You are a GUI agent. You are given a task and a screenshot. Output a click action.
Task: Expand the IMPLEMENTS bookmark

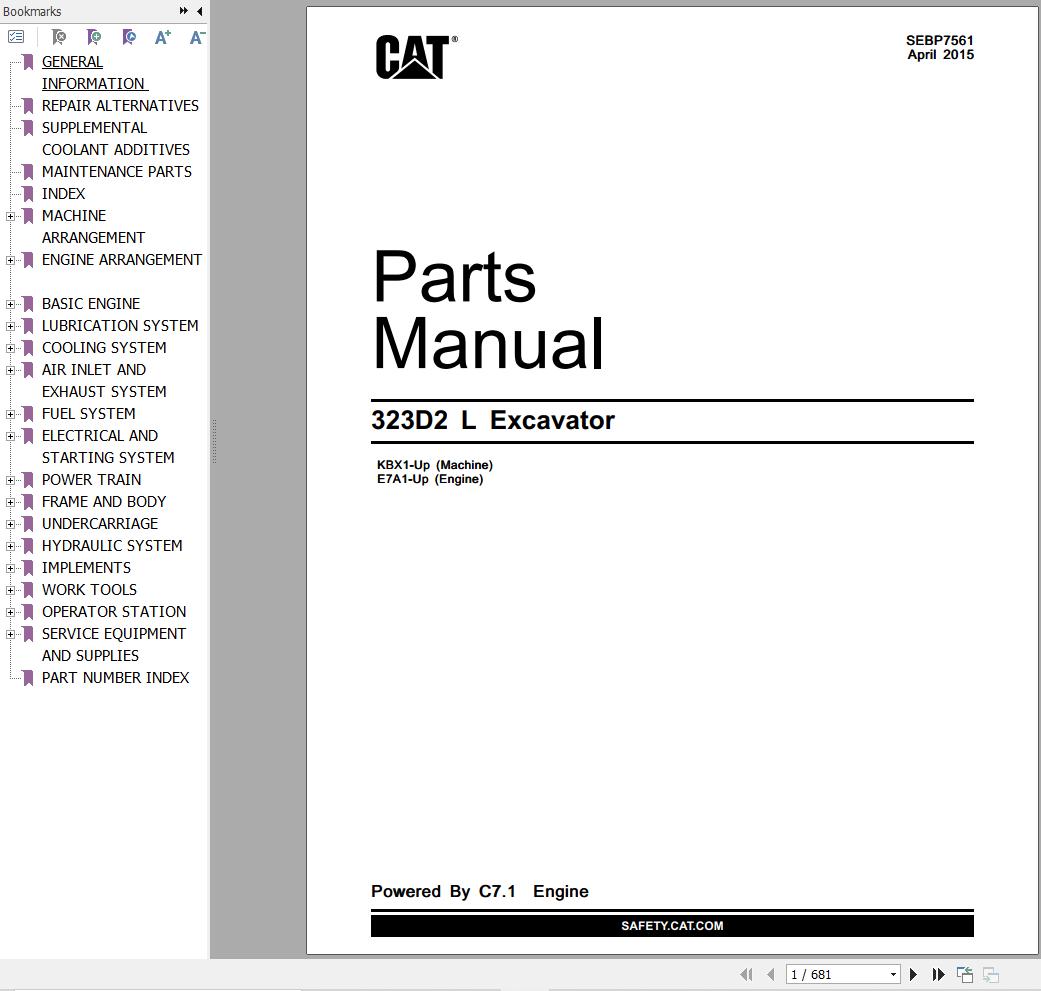click(x=10, y=568)
